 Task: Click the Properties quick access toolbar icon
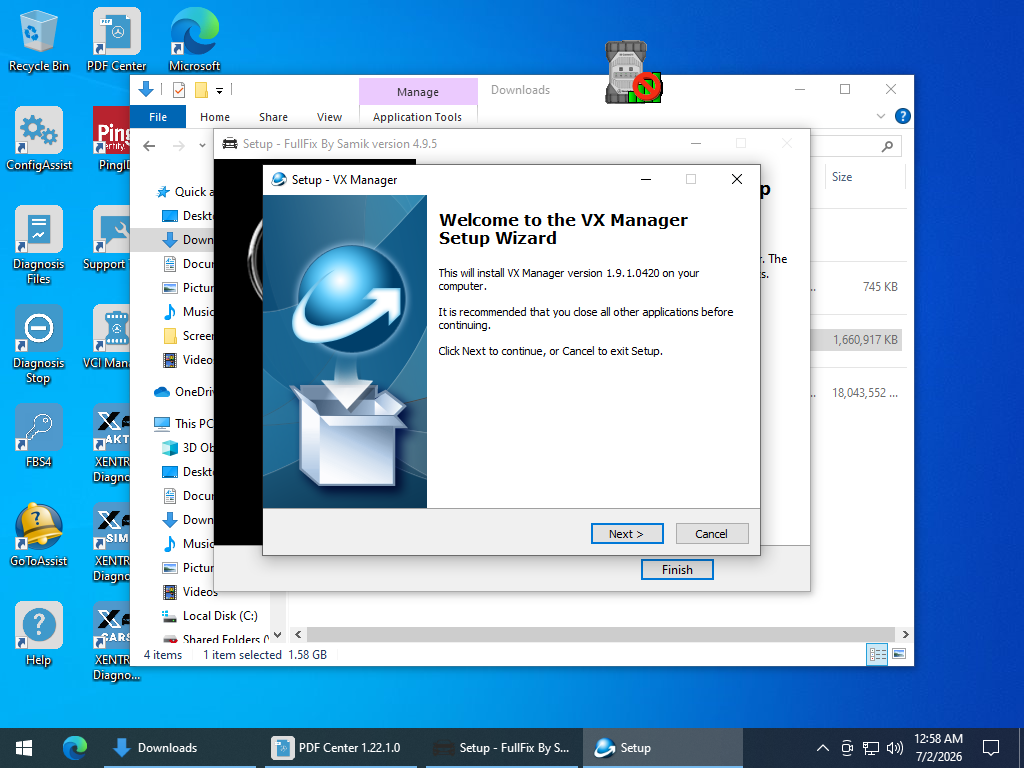179,89
